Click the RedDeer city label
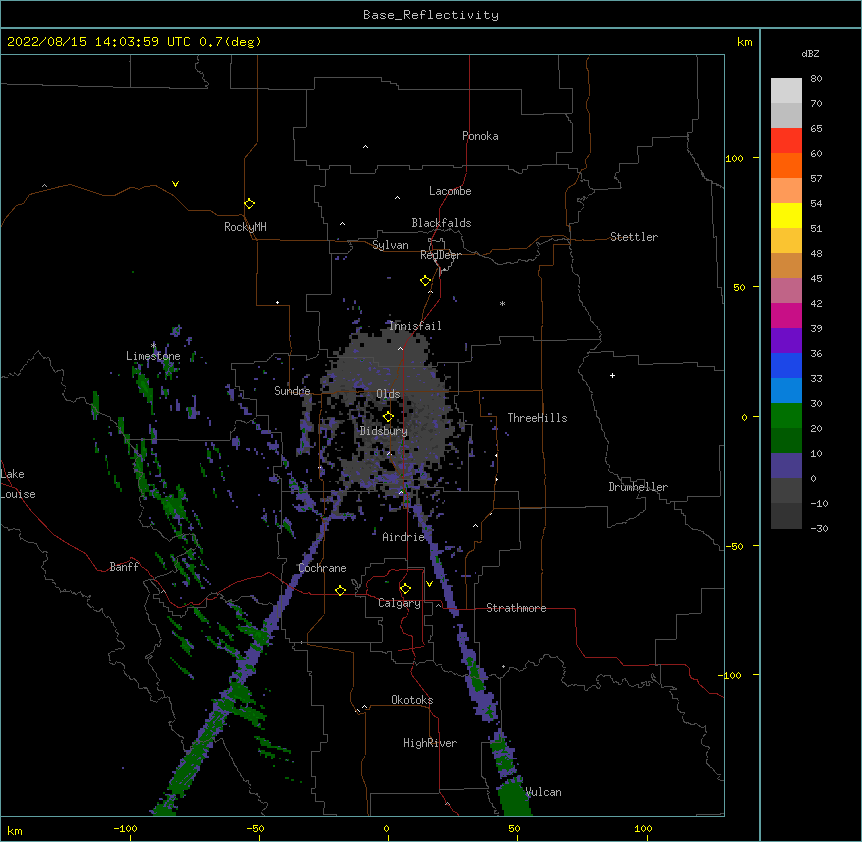862x842 pixels. click(440, 255)
